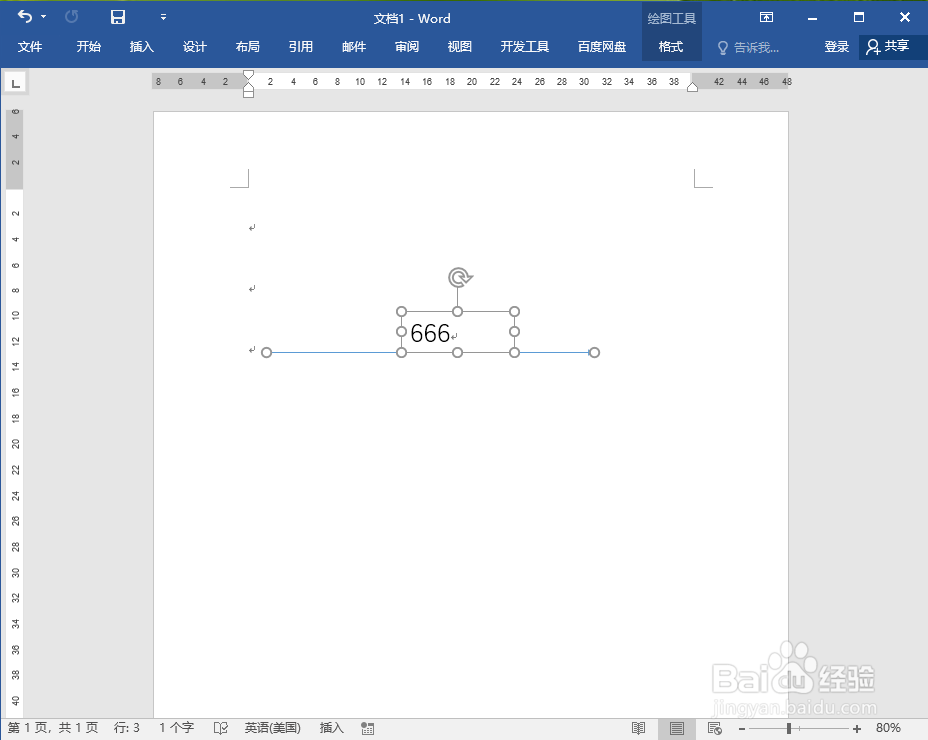The height and width of the screenshot is (740, 928).
Task: Click the 行: 3 status bar entry
Action: pos(127,728)
